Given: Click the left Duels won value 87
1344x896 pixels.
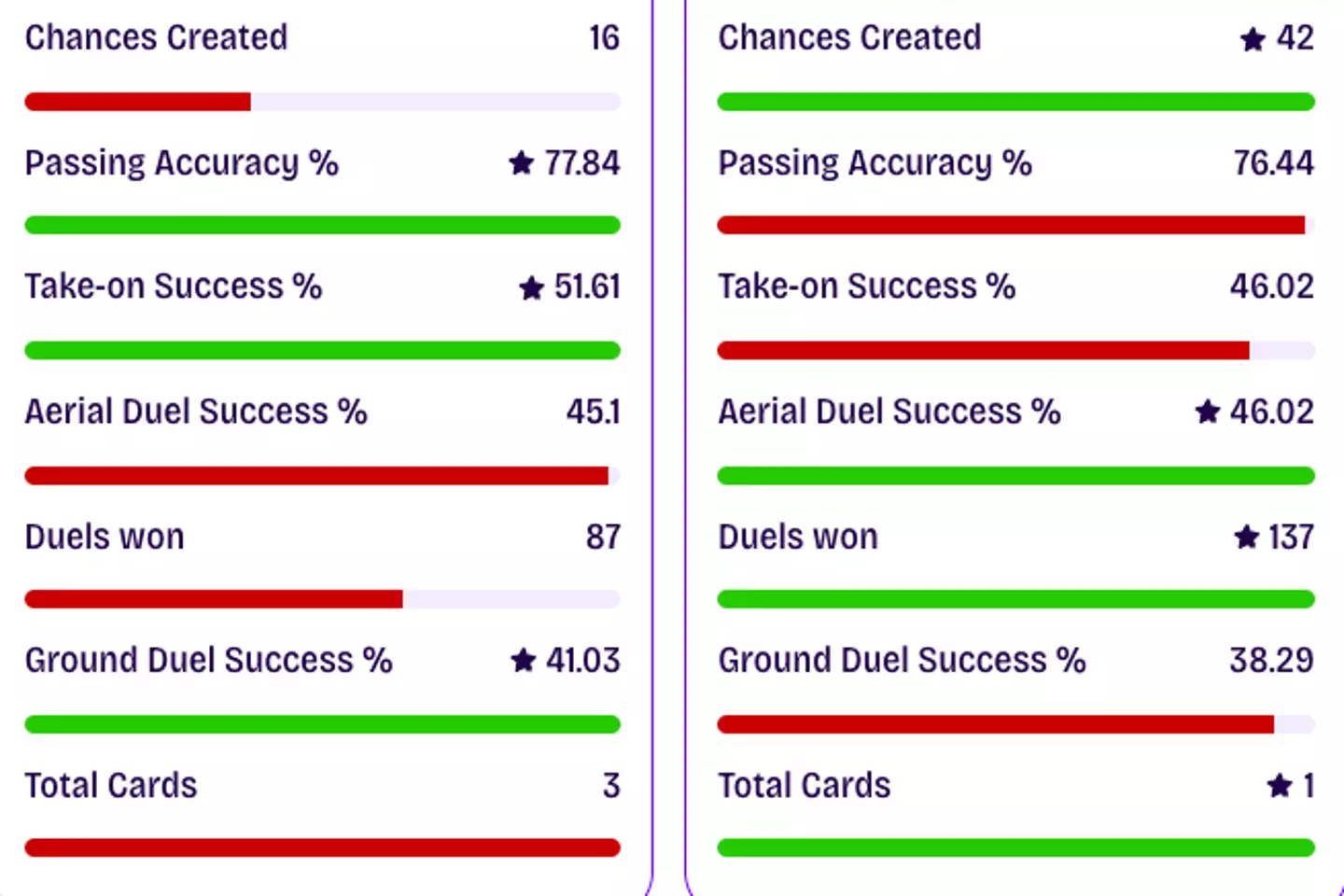Looking at the screenshot, I should tap(603, 537).
